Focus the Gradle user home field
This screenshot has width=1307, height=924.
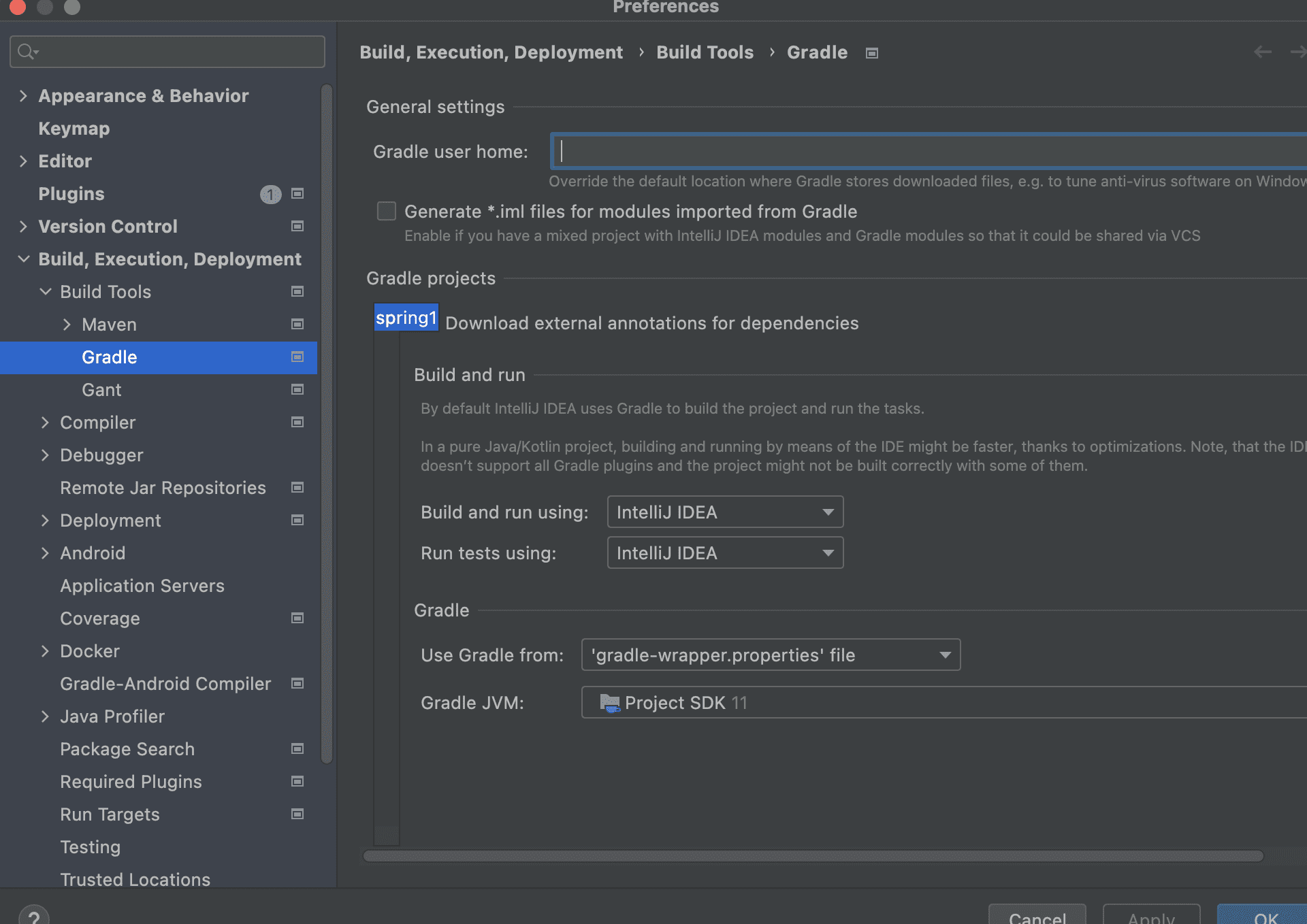click(929, 151)
